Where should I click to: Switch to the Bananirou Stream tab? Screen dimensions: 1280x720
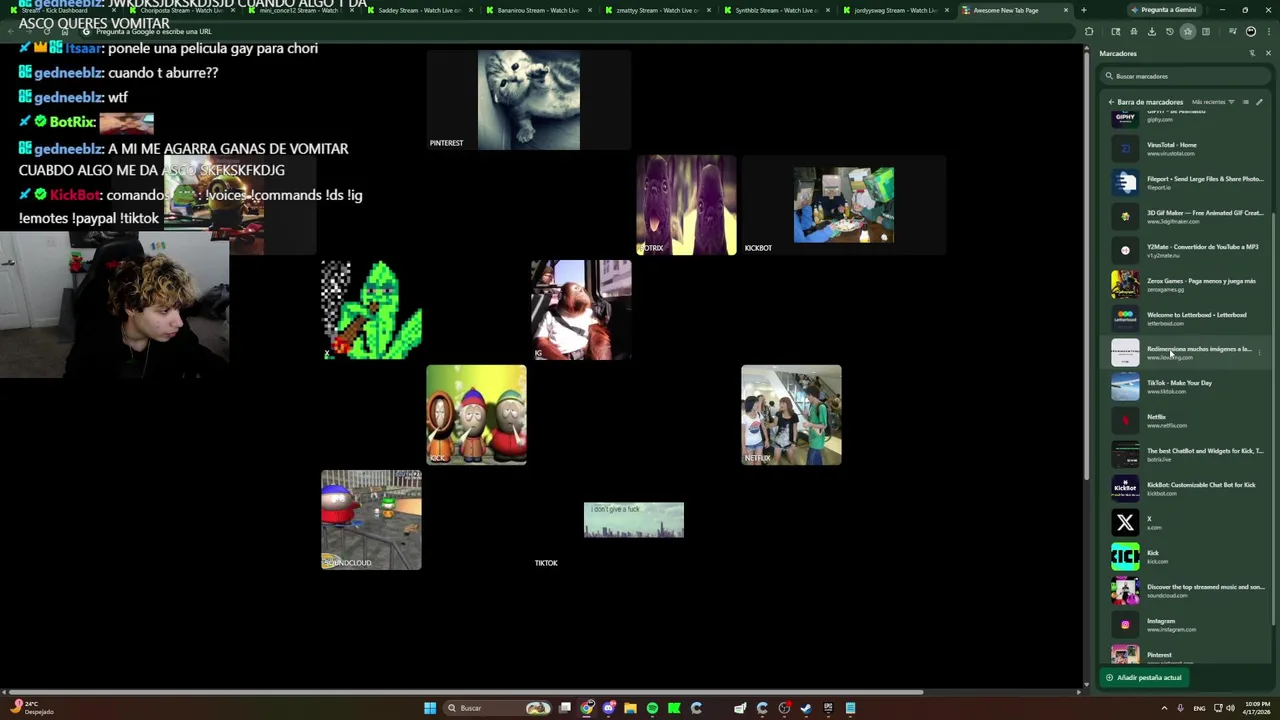click(x=537, y=10)
